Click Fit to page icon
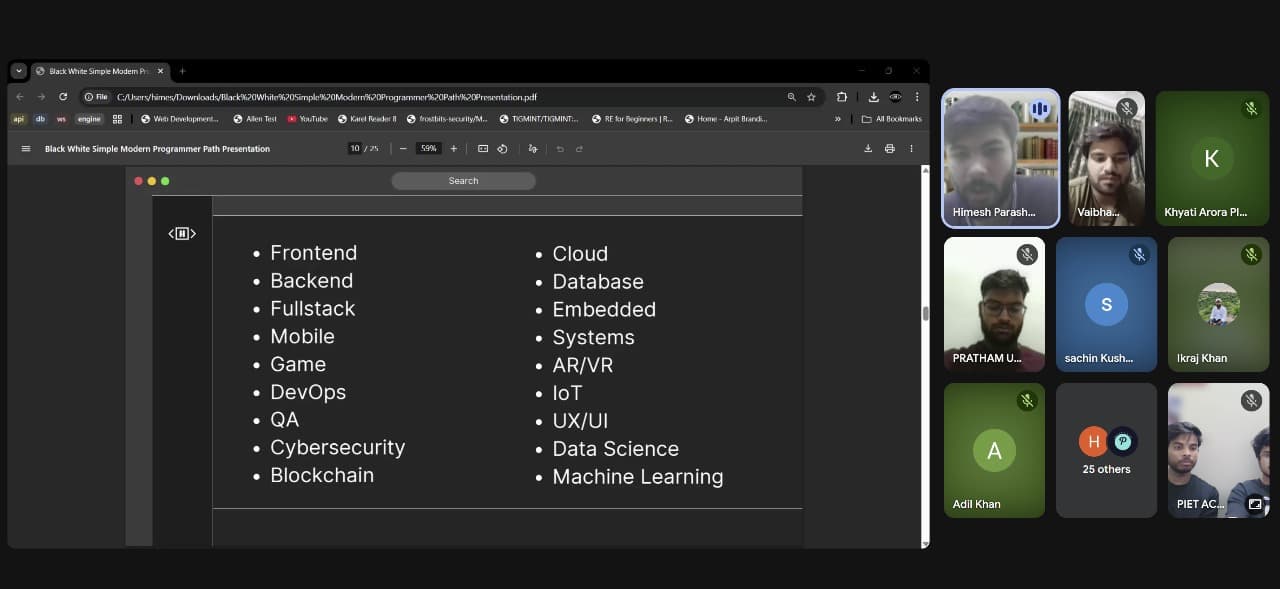The image size is (1280, 589). coord(483,148)
